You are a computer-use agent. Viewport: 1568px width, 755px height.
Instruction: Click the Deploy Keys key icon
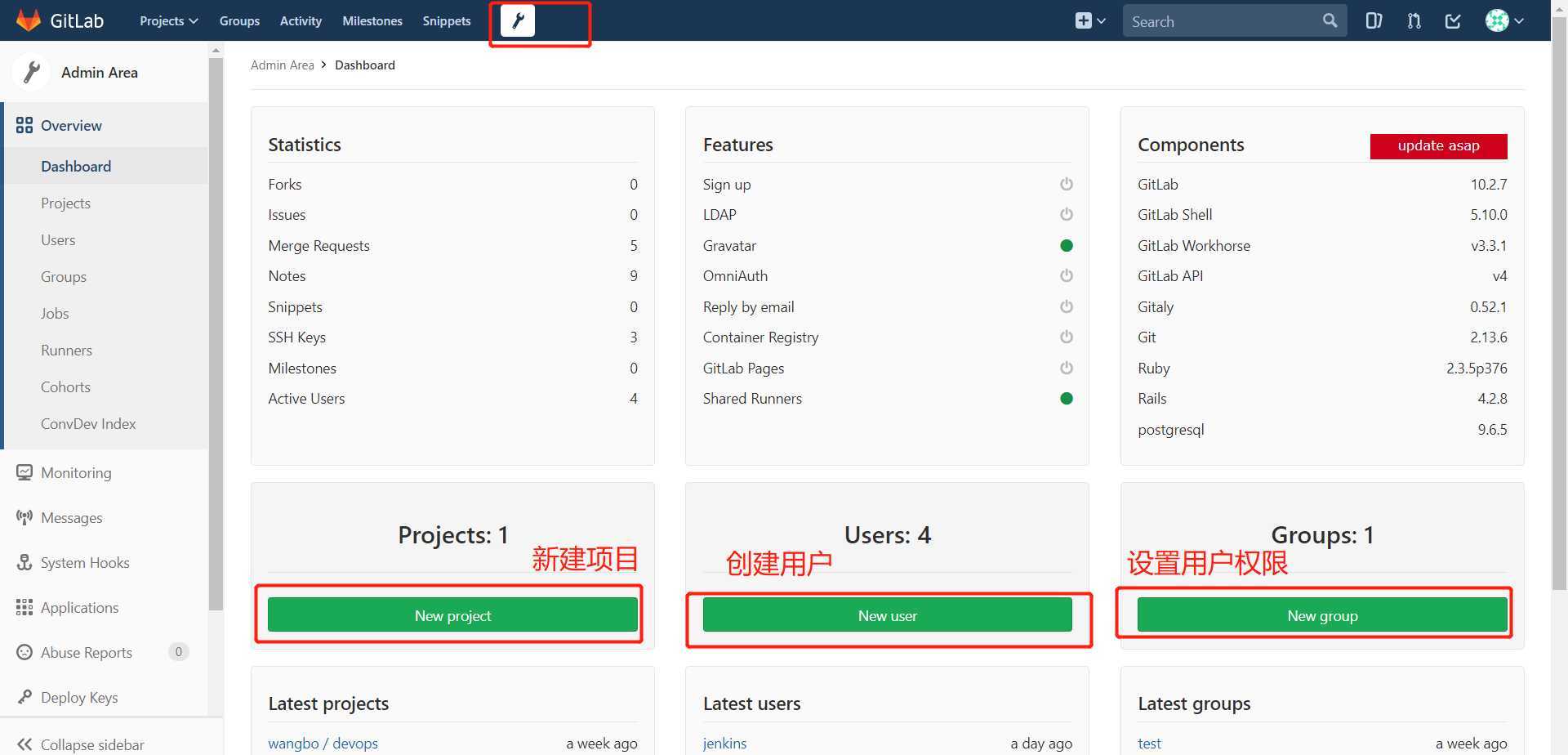[24, 697]
